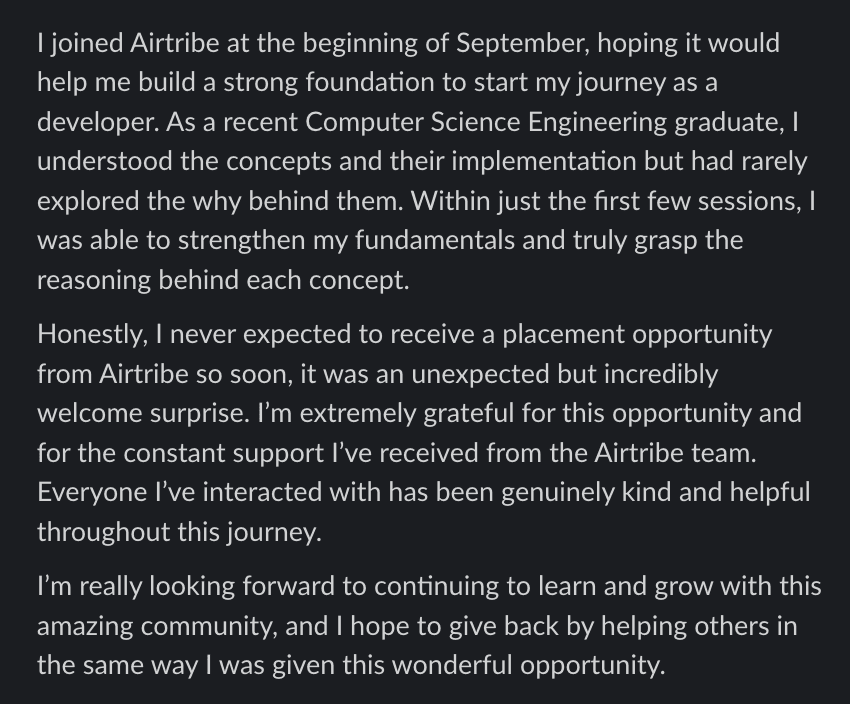Image resolution: width=850 pixels, height=704 pixels.
Task: Click the phrase "amazing community"
Action: (158, 626)
